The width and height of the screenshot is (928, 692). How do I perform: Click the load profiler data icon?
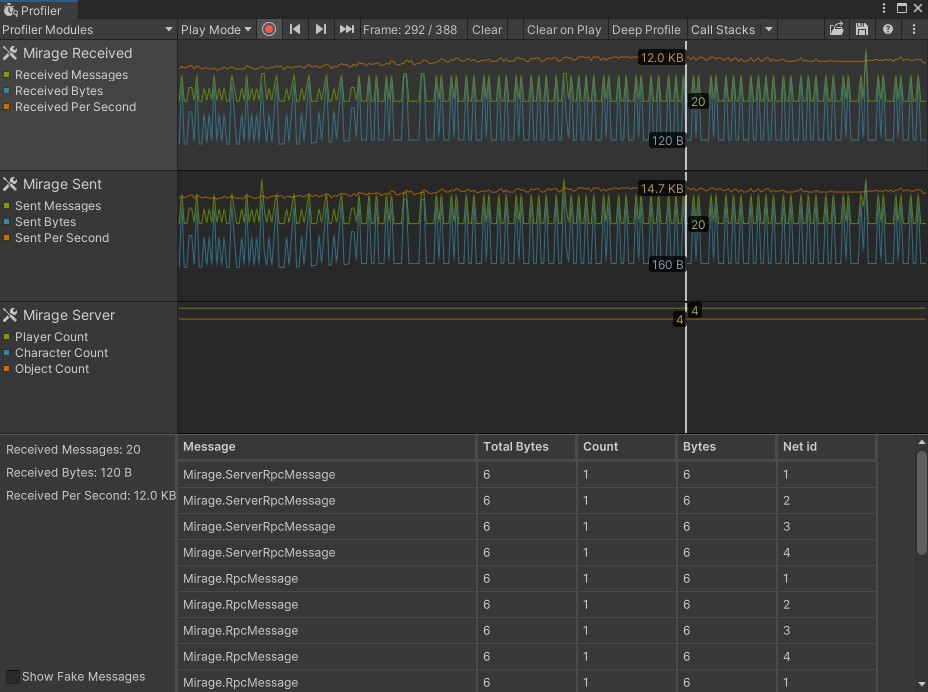coord(836,30)
